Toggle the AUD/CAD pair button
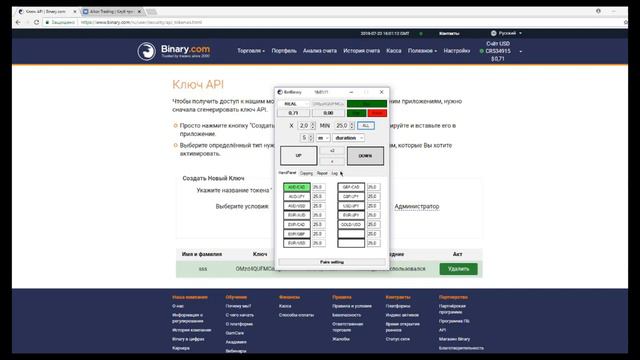640x360 pixels. click(296, 187)
